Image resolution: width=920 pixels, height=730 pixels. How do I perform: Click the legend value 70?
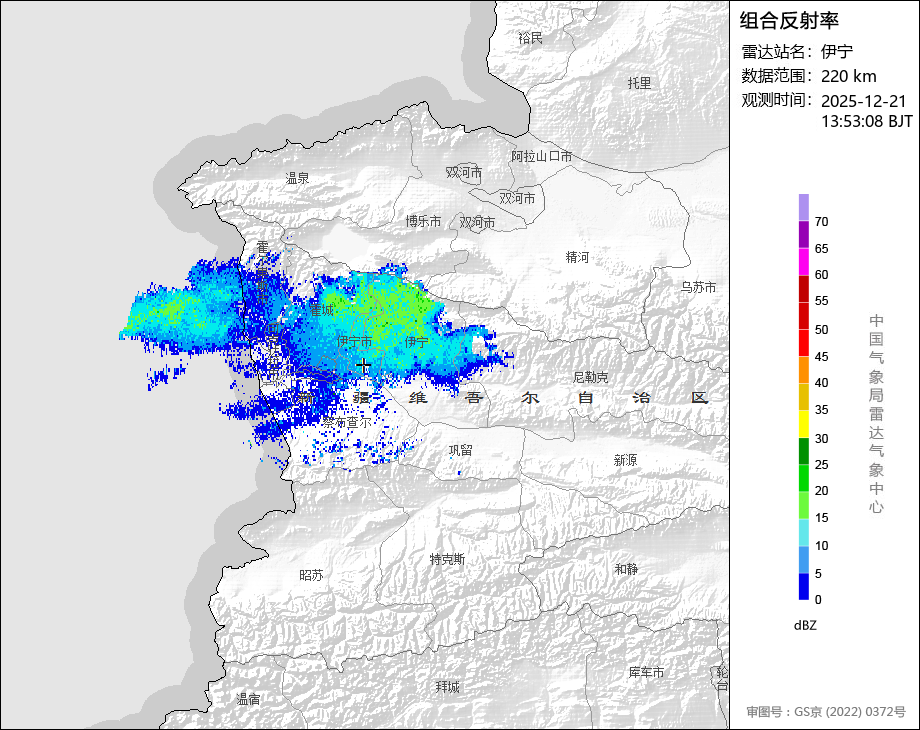[821, 222]
